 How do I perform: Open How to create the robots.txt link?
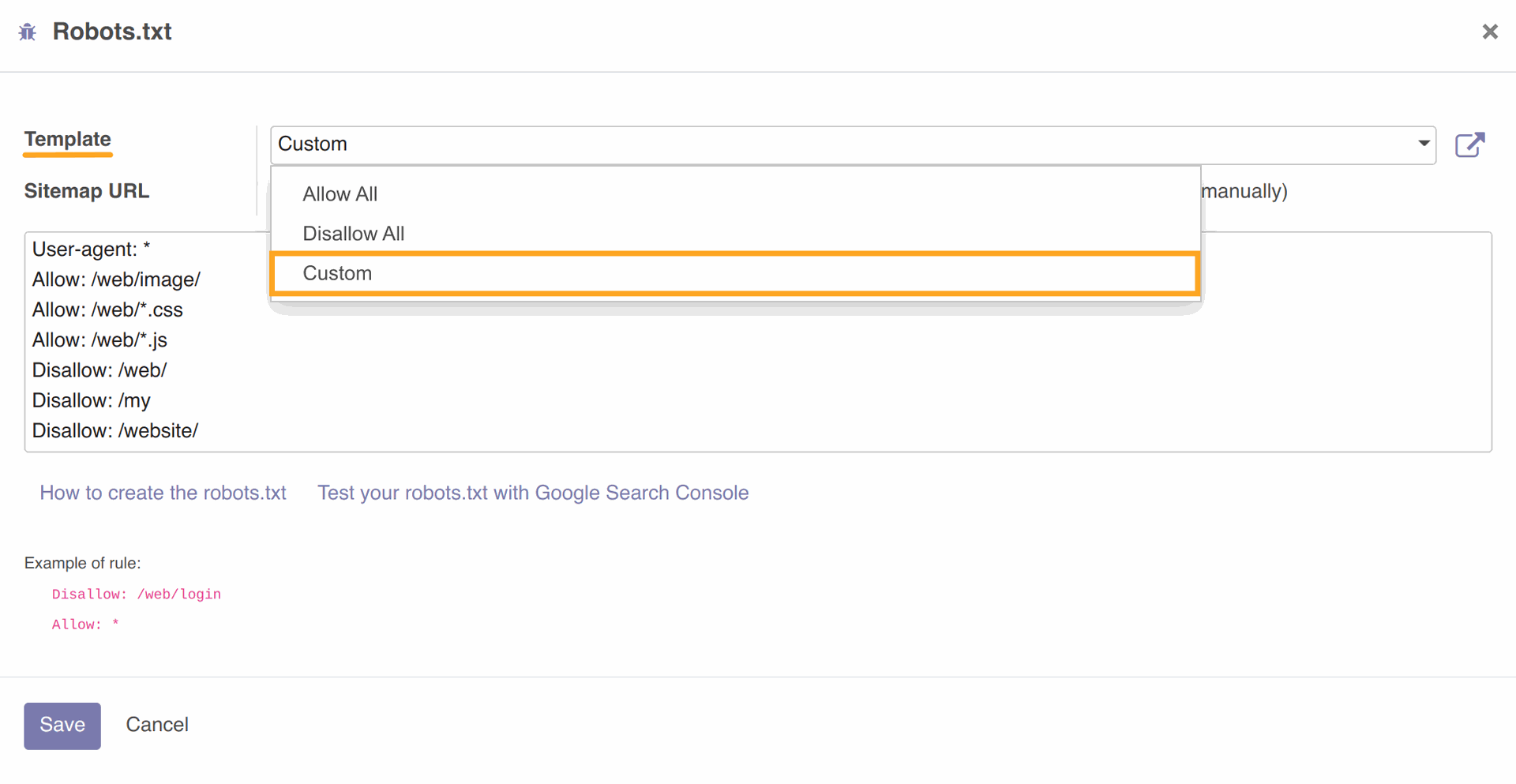tap(163, 493)
